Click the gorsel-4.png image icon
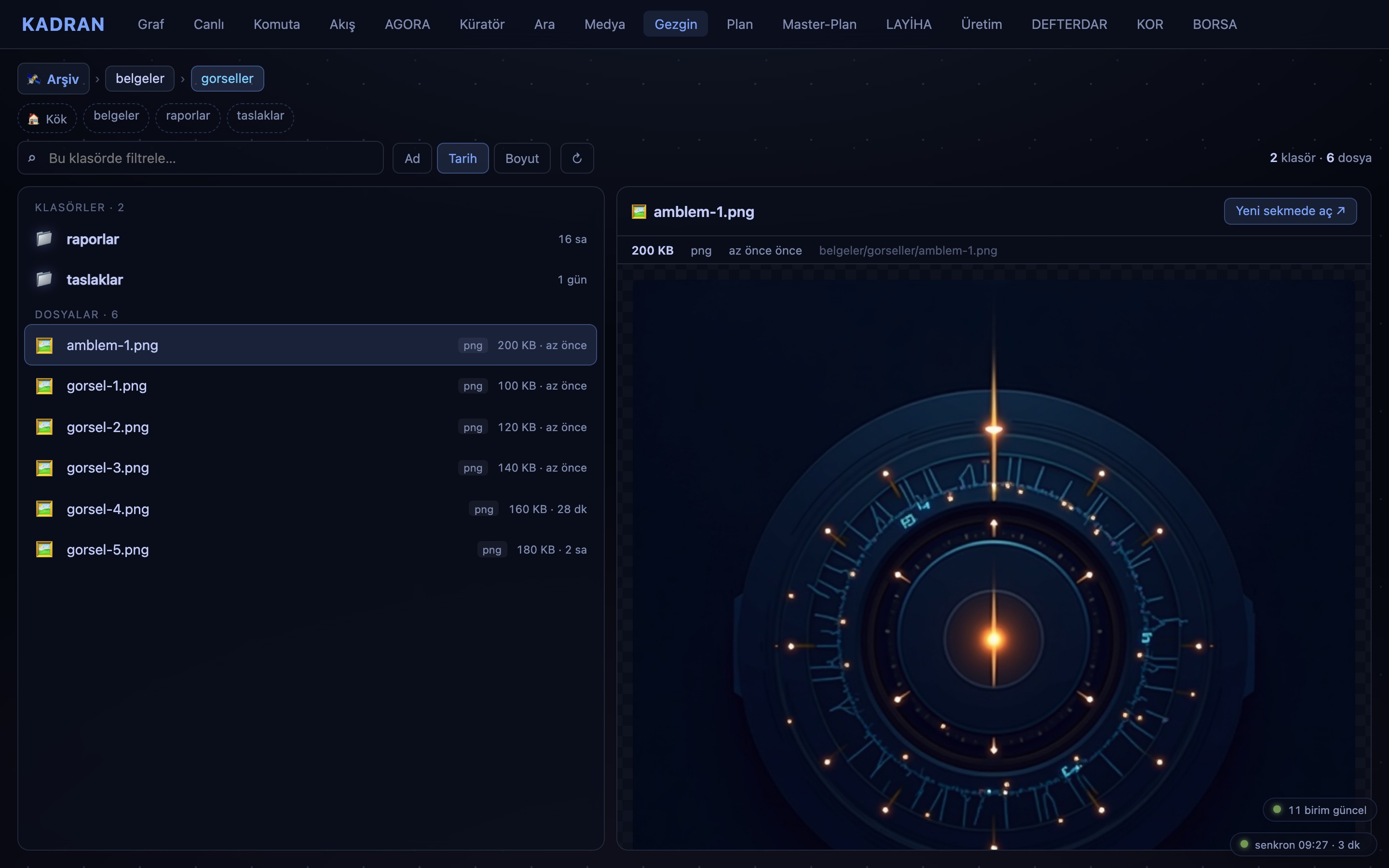The width and height of the screenshot is (1389, 868). [x=44, y=509]
